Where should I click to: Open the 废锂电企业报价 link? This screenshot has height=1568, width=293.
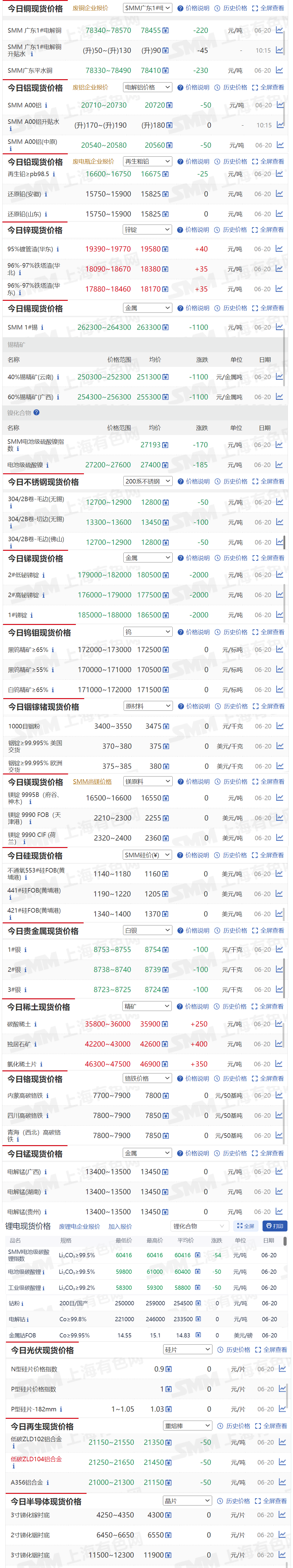79,1227
